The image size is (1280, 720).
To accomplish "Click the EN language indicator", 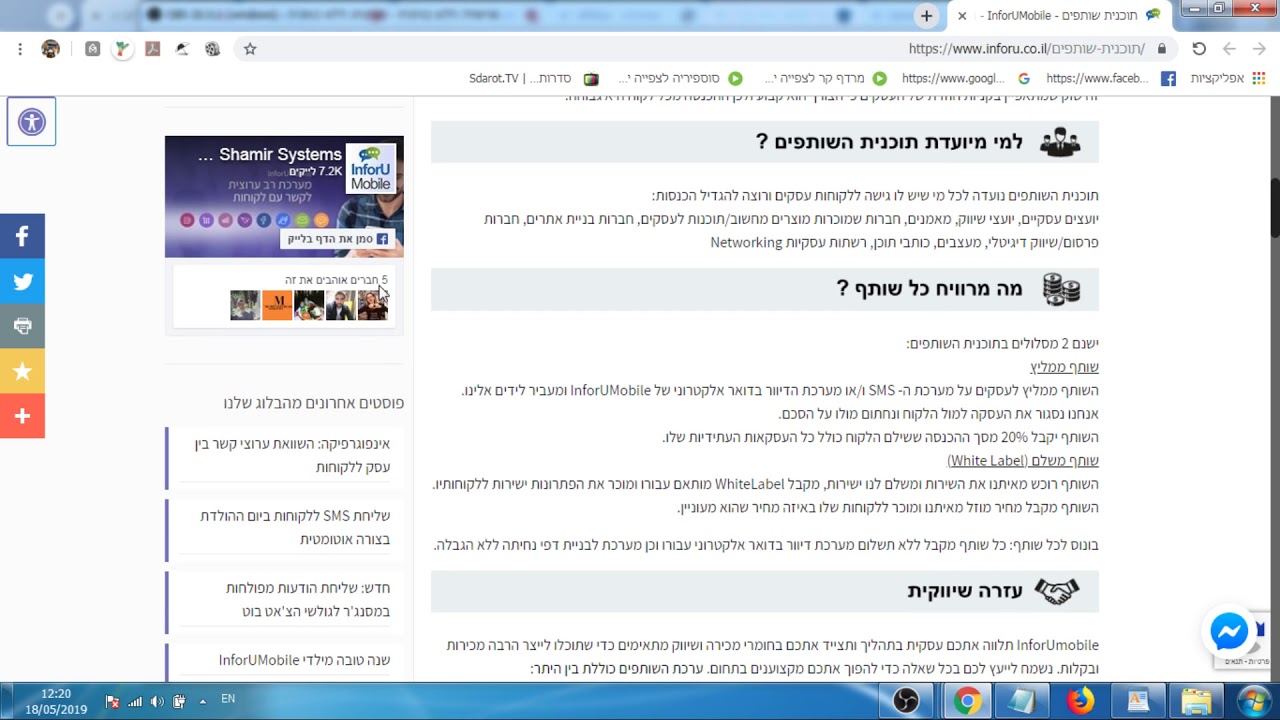I will (228, 699).
